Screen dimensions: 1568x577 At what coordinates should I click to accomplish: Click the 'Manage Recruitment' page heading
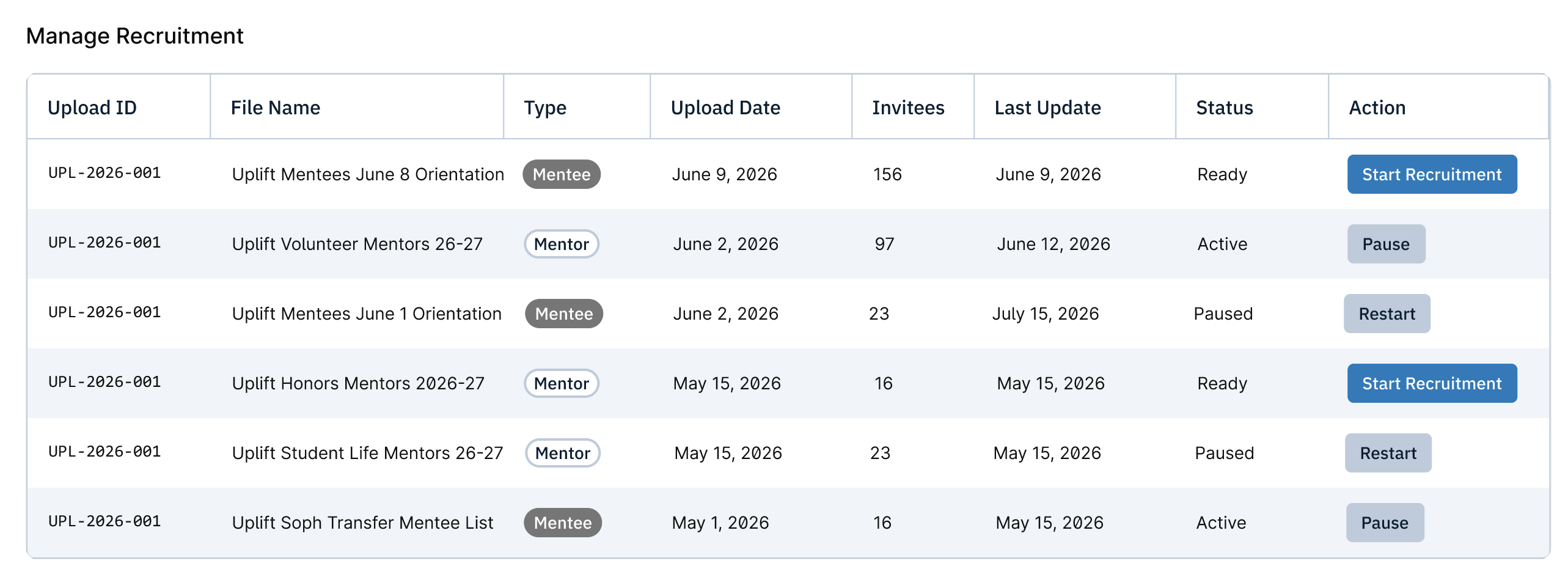[135, 36]
